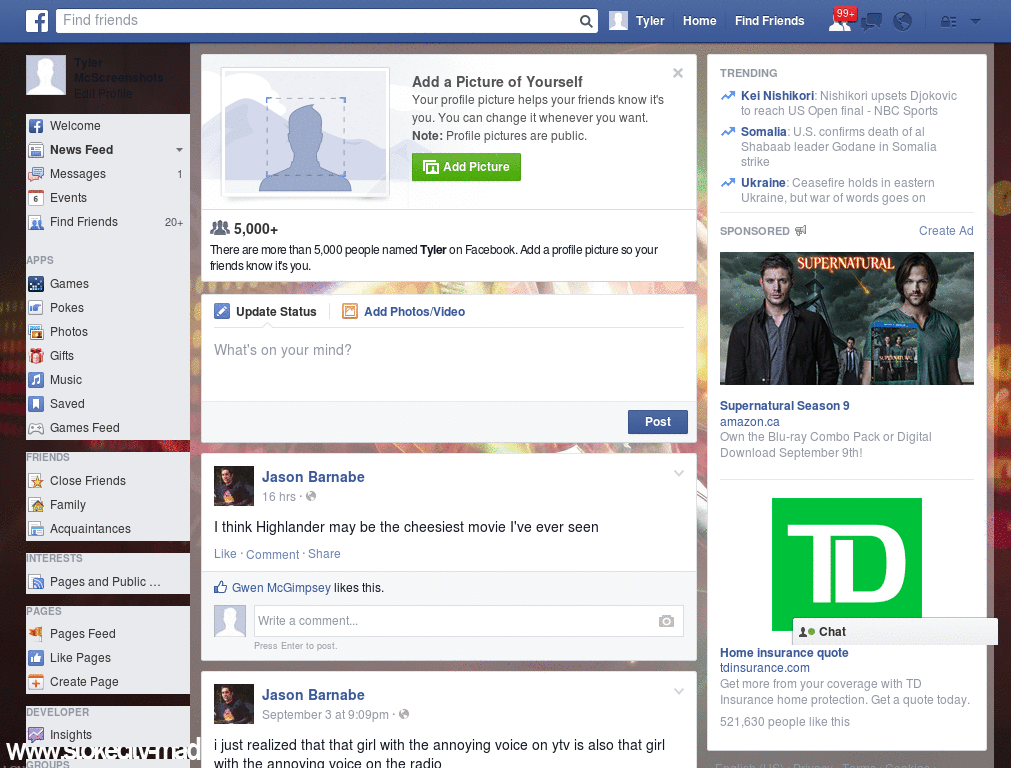The width and height of the screenshot is (1024, 768).
Task: Open the messages chat bubbles icon
Action: [871, 22]
